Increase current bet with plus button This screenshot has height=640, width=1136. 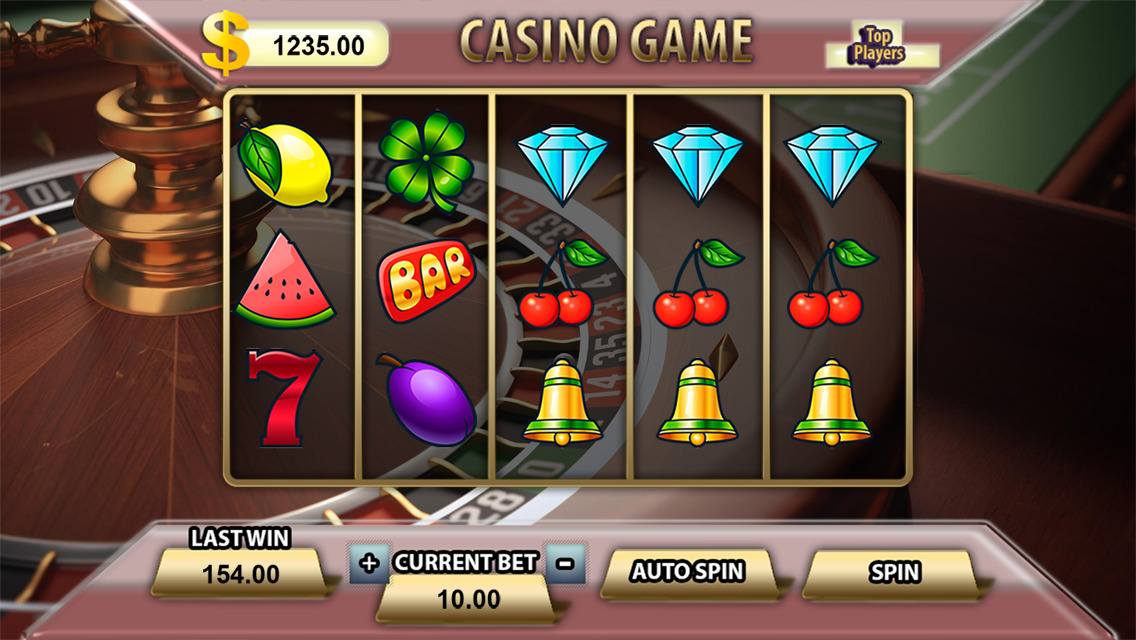pyautogui.click(x=369, y=563)
